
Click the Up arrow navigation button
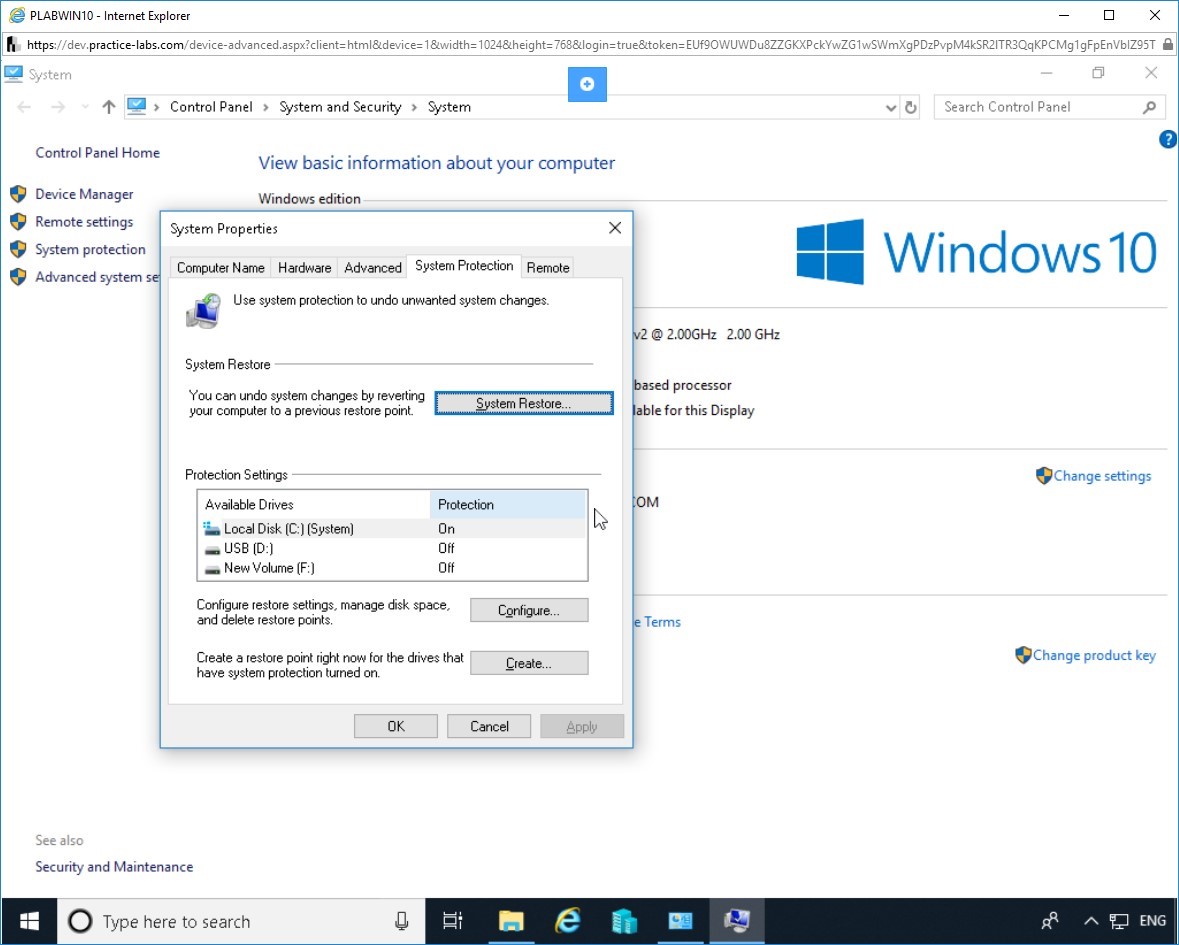pyautogui.click(x=109, y=108)
